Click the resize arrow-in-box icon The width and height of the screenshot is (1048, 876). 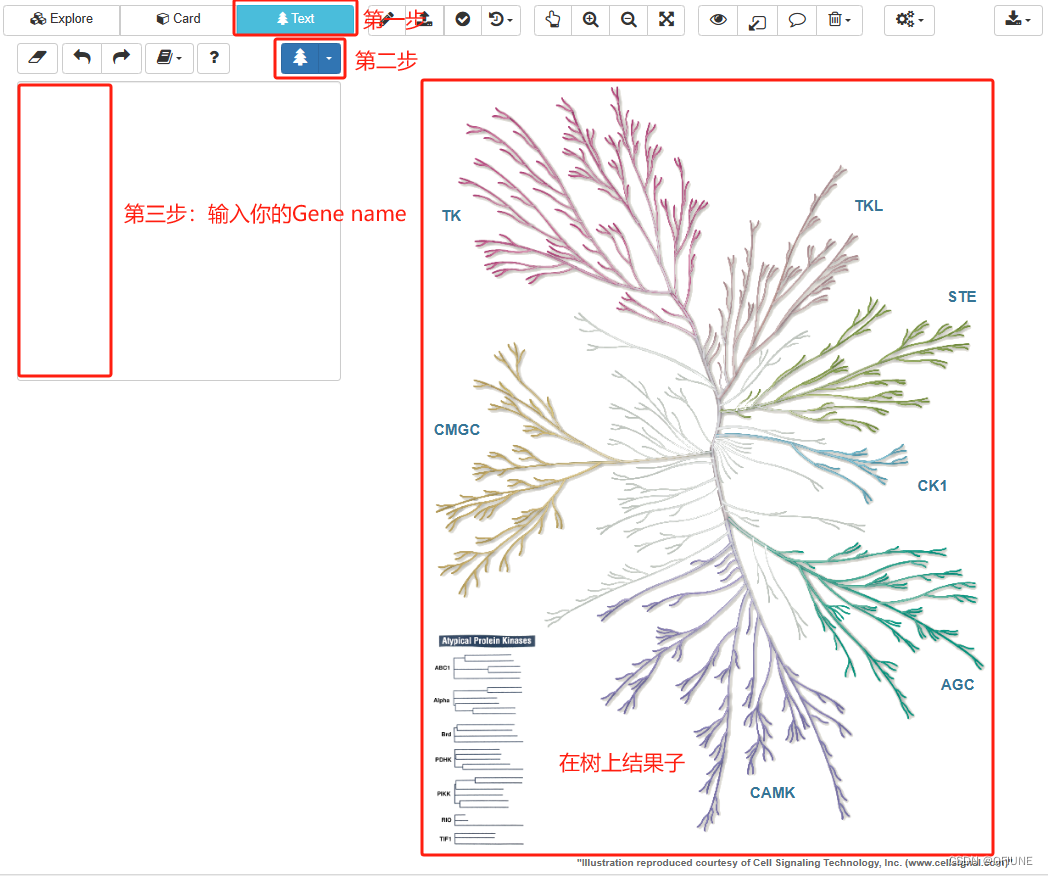pyautogui.click(x=757, y=19)
